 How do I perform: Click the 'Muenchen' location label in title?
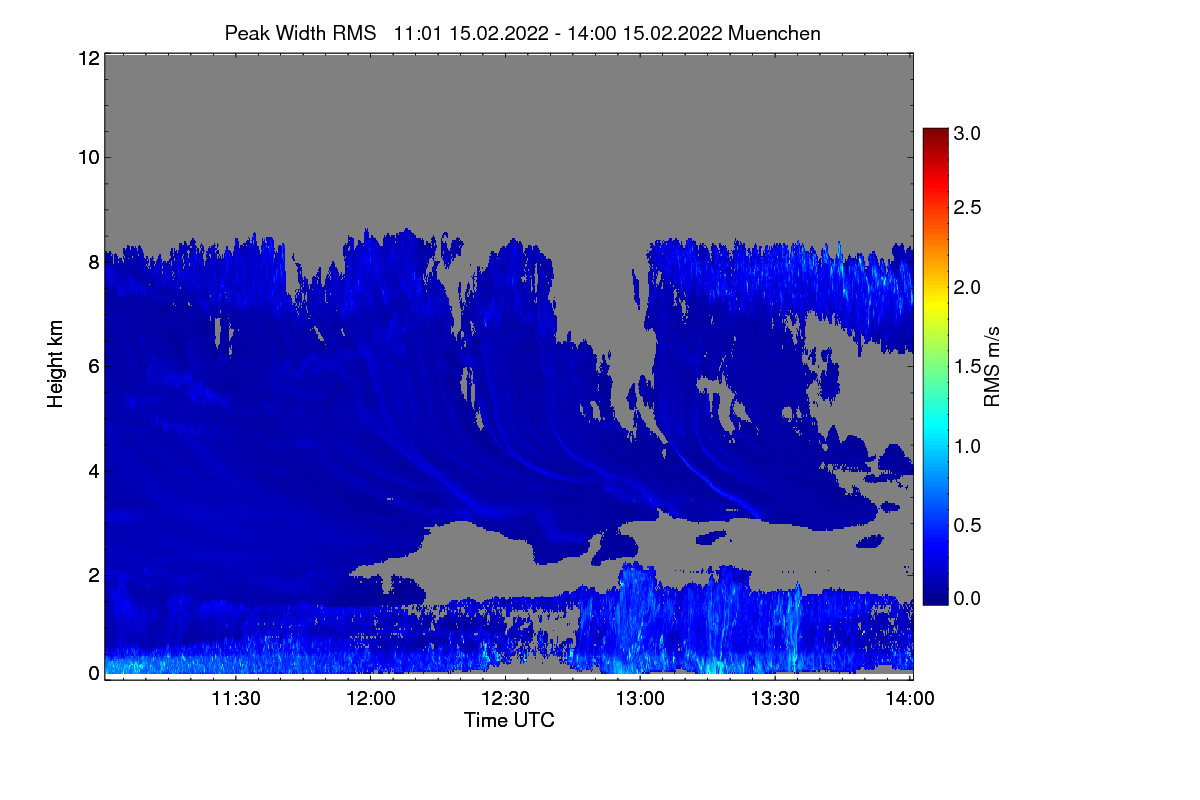click(775, 33)
